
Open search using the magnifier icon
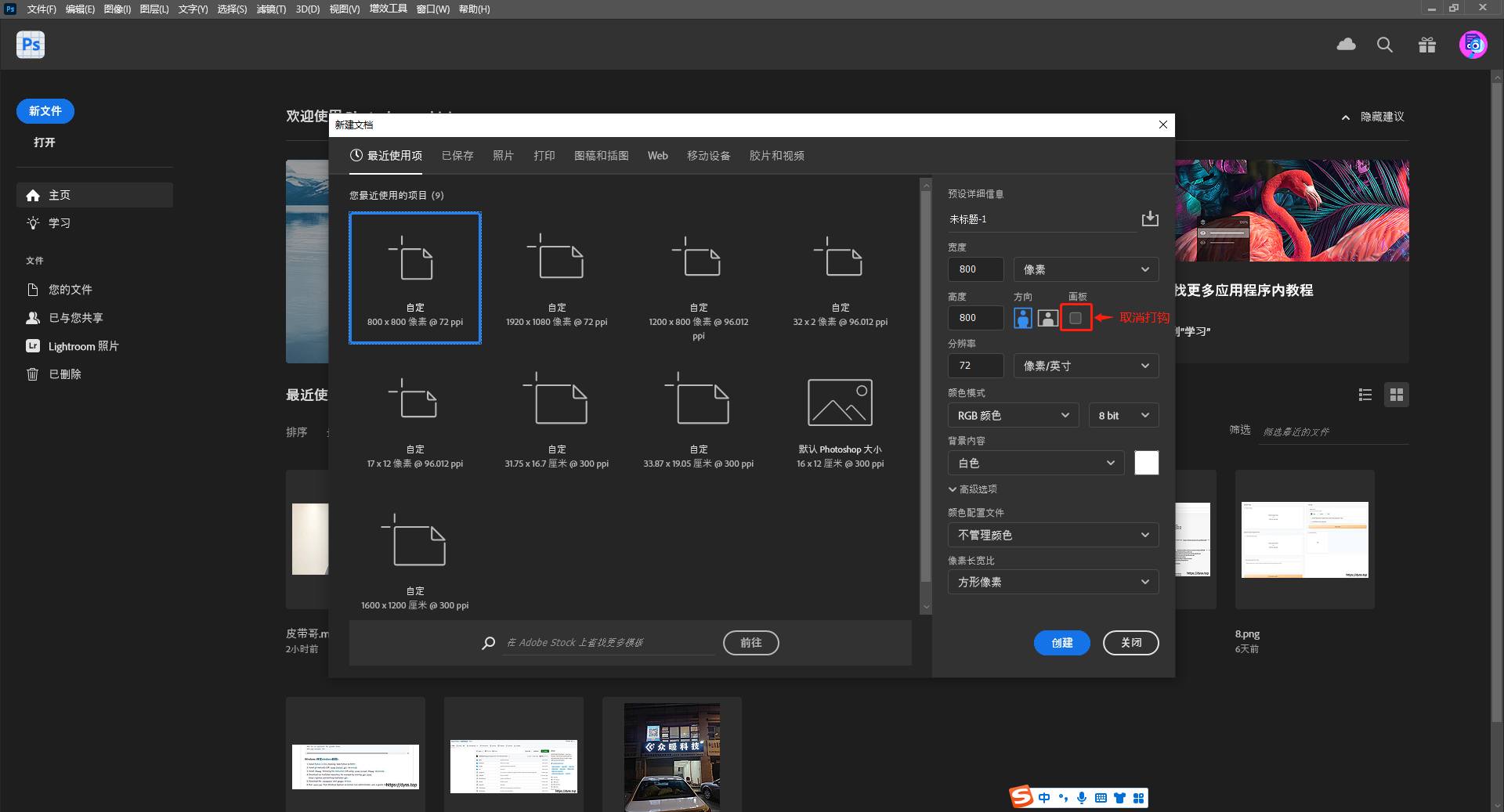pos(1385,45)
